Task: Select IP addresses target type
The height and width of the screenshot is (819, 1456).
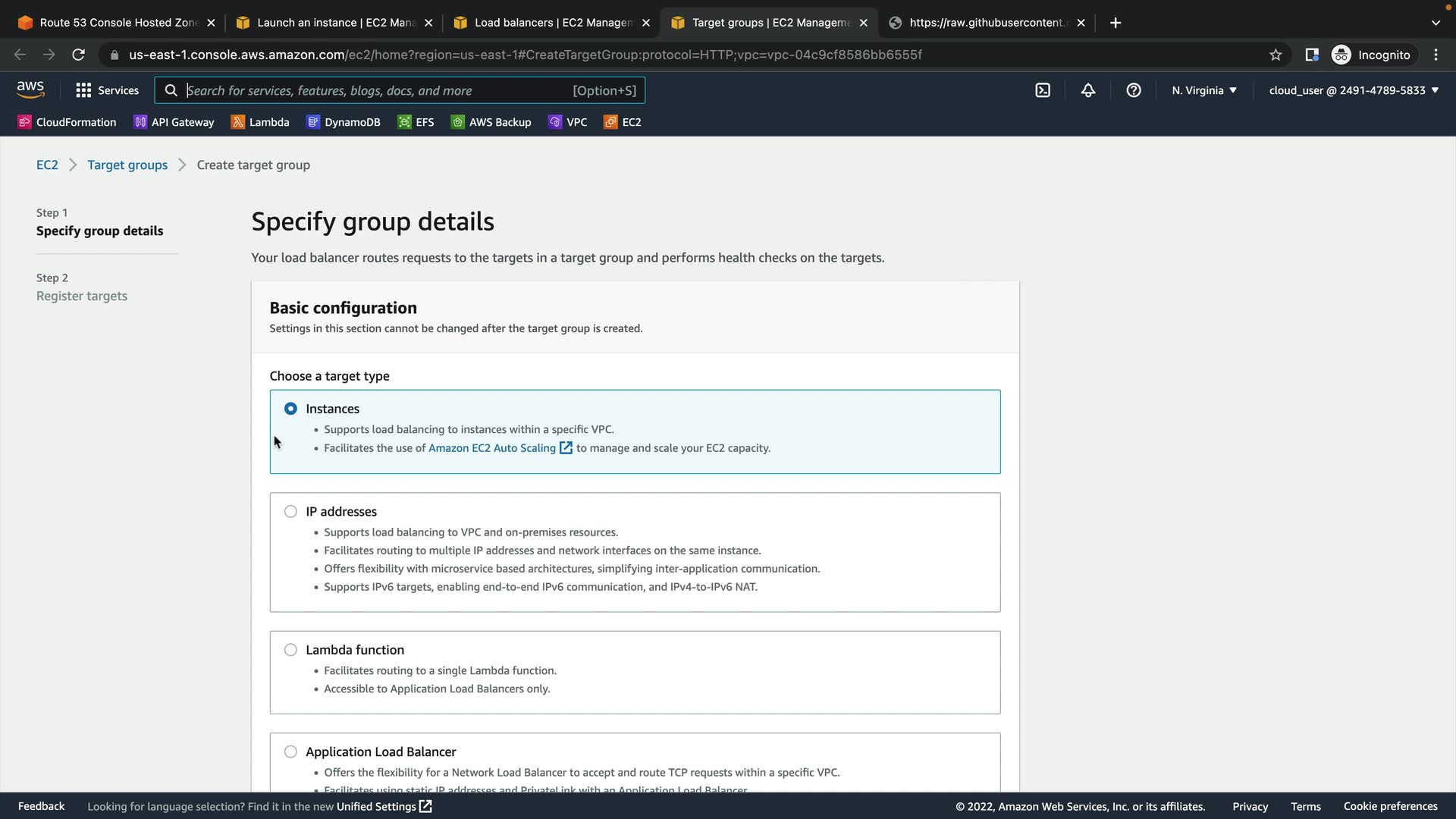Action: click(x=290, y=512)
